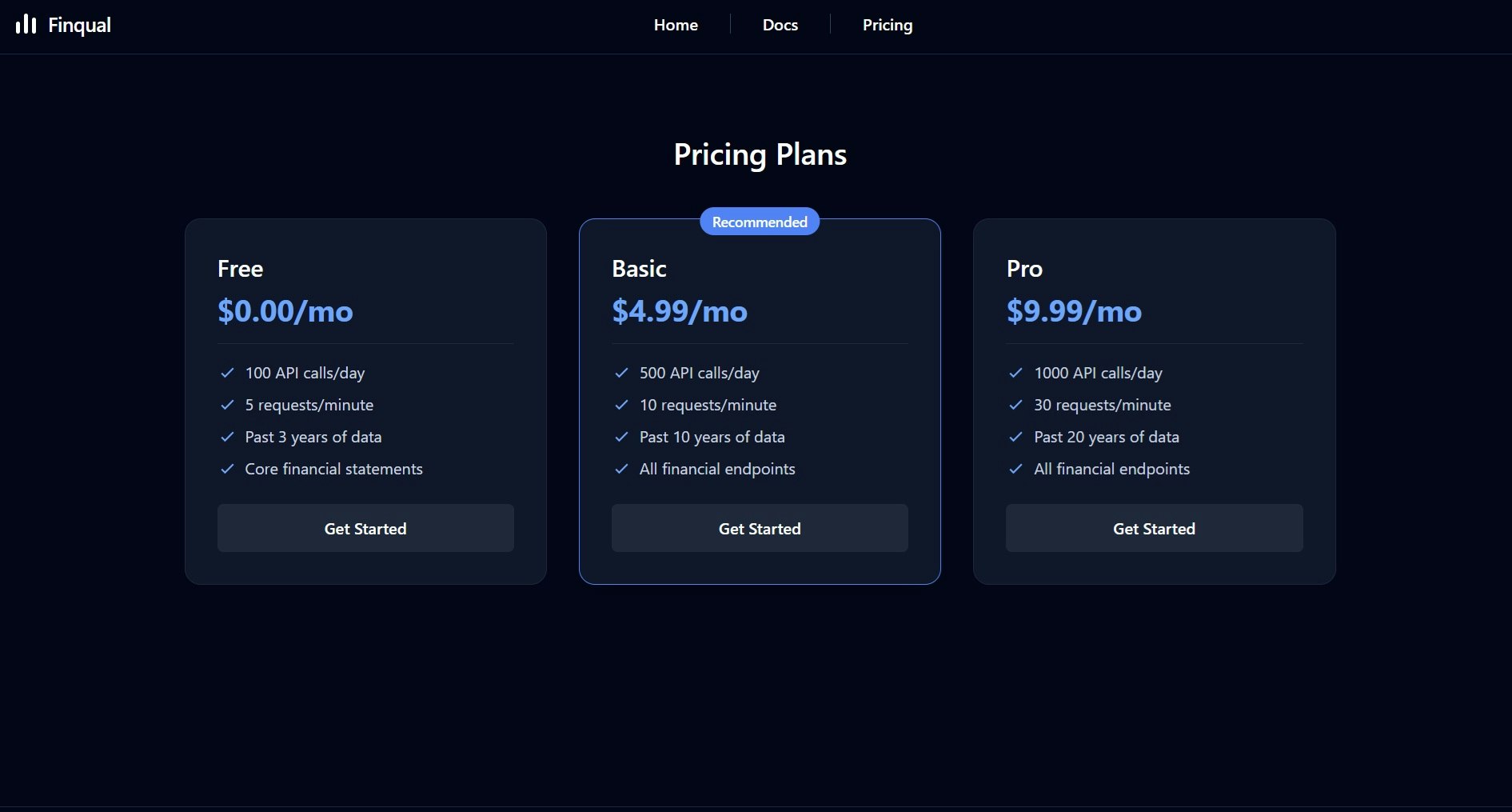Click the Recommended badge above Basic
The width and height of the screenshot is (1512, 812).
click(759, 222)
